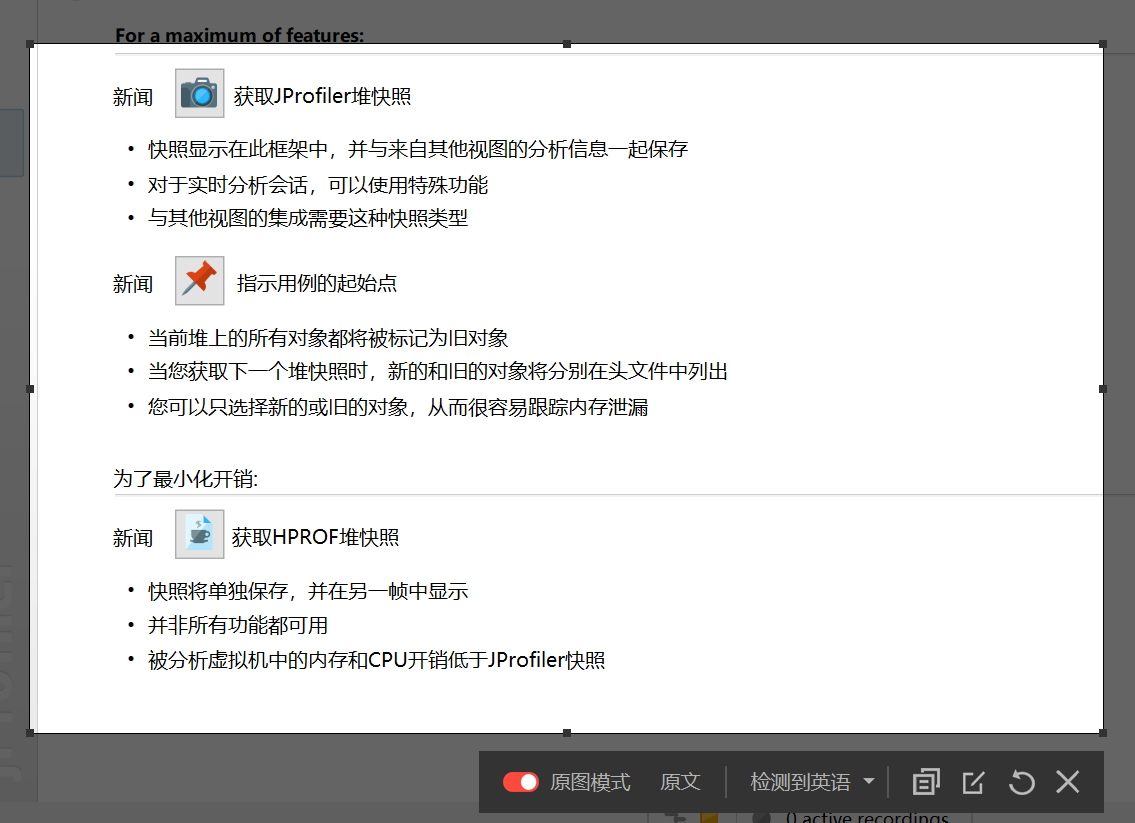This screenshot has height=823, width=1135.
Task: Click the 原图模式 label text
Action: [590, 782]
